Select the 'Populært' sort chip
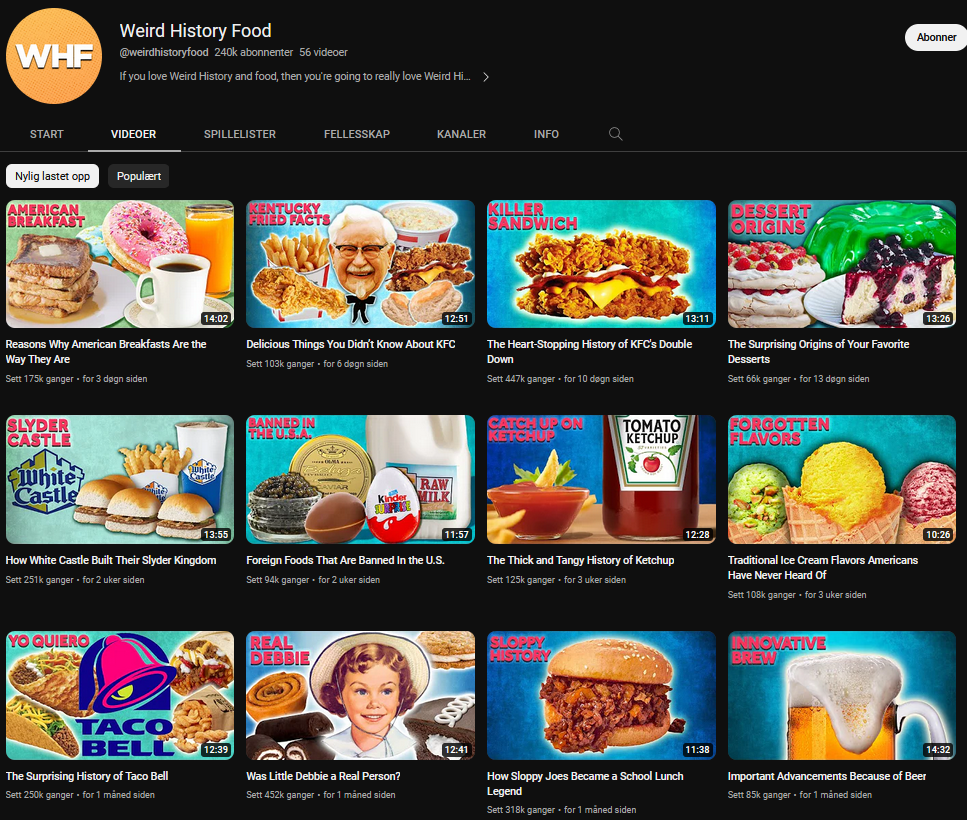967x820 pixels. click(x=139, y=176)
